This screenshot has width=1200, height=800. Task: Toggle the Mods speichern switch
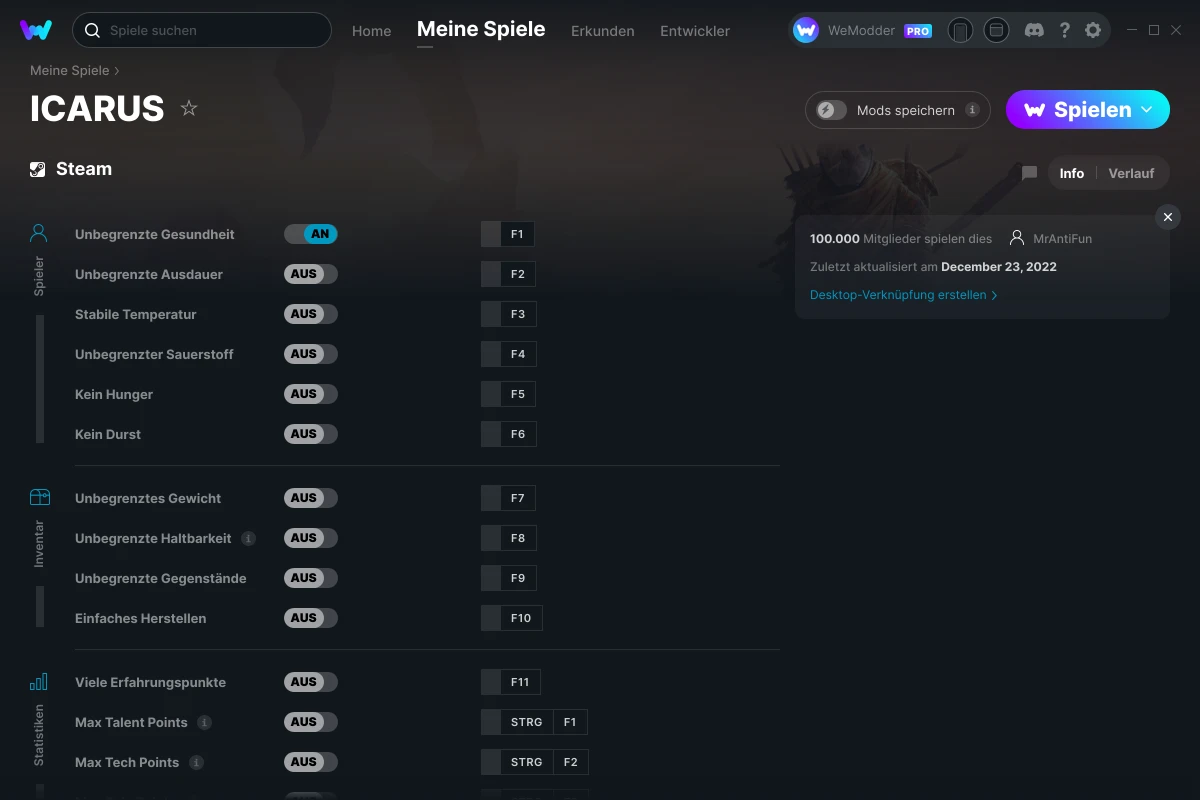tap(832, 110)
